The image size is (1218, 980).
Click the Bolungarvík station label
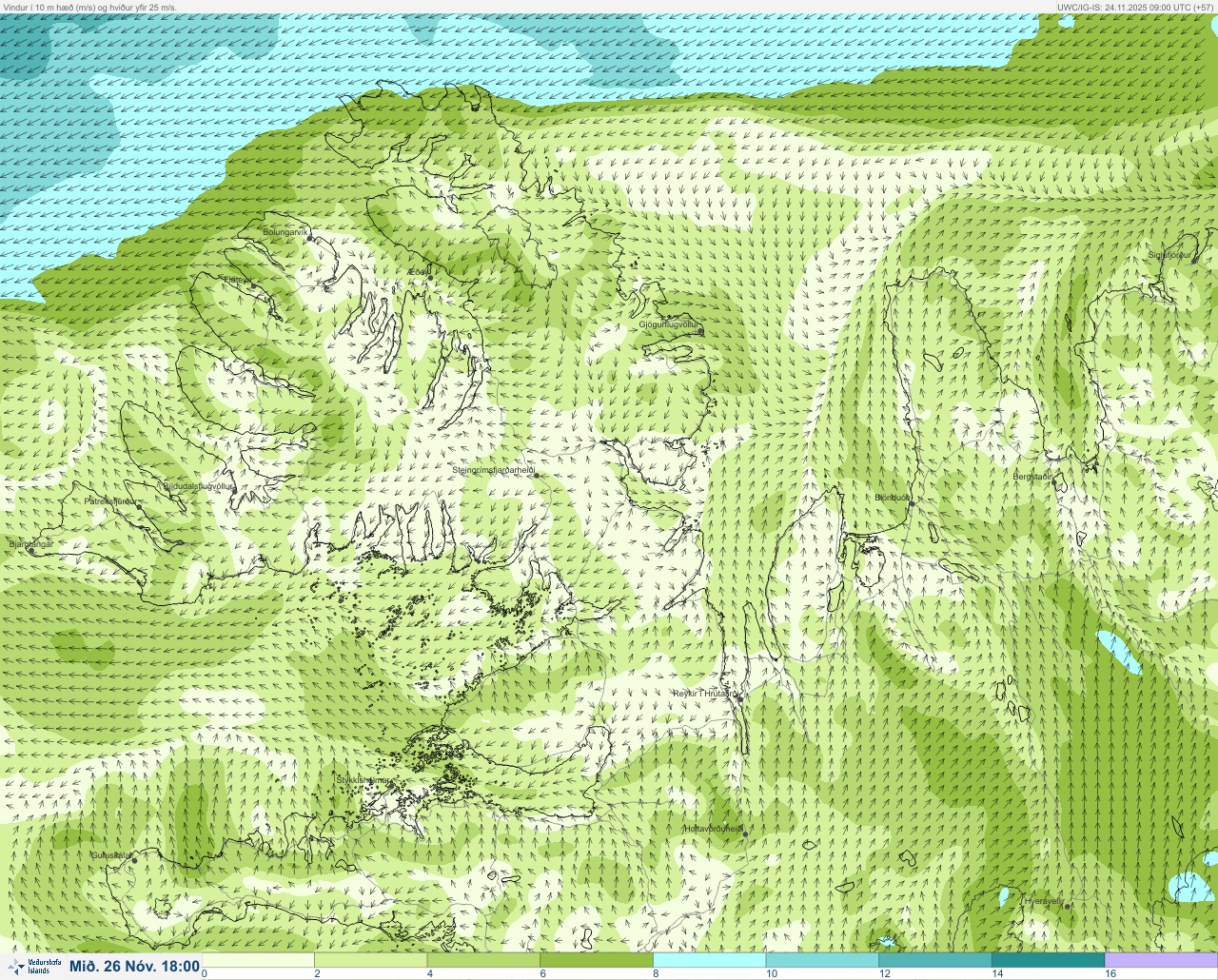tap(285, 232)
